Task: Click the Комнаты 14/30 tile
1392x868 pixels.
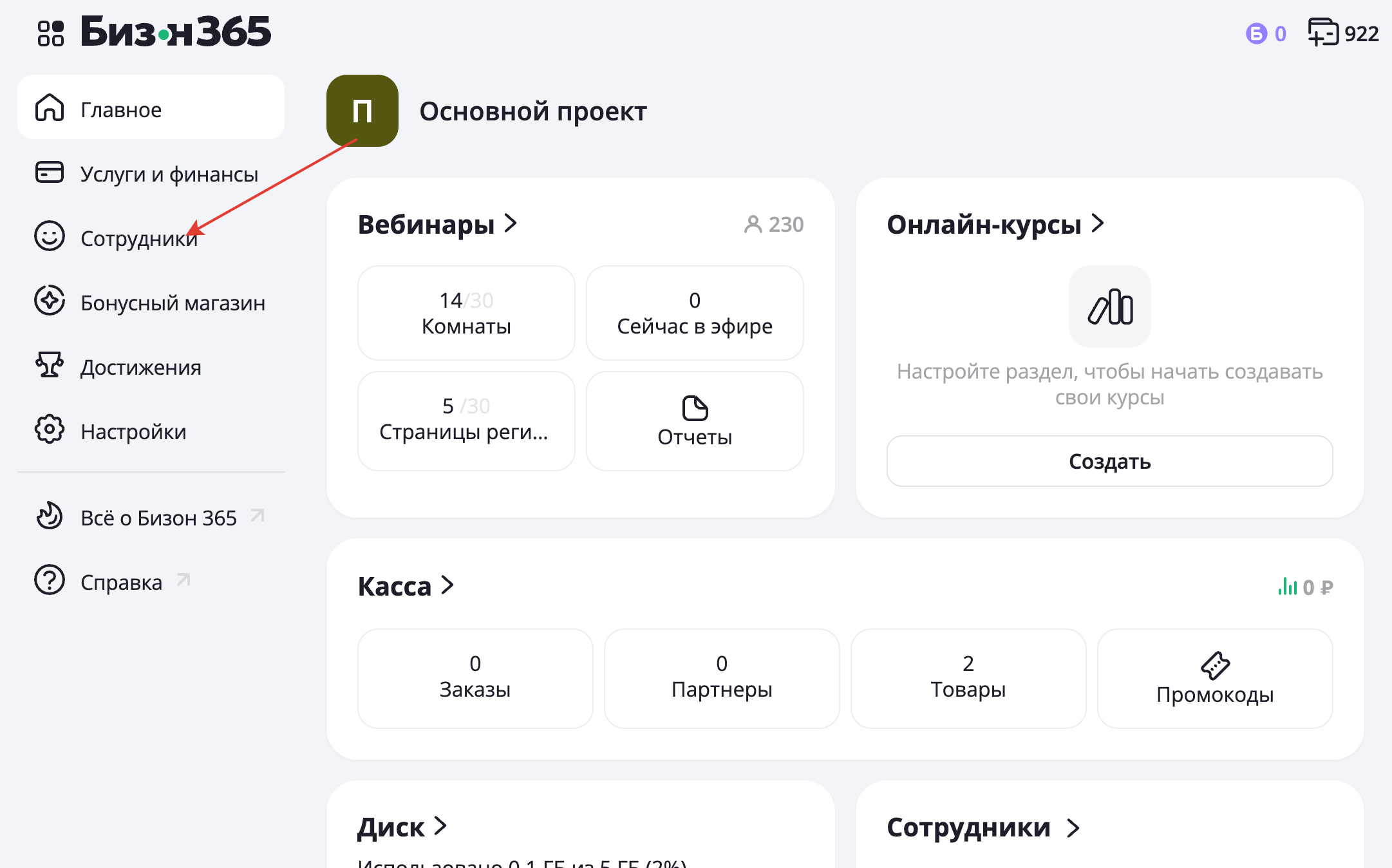Action: [466, 313]
